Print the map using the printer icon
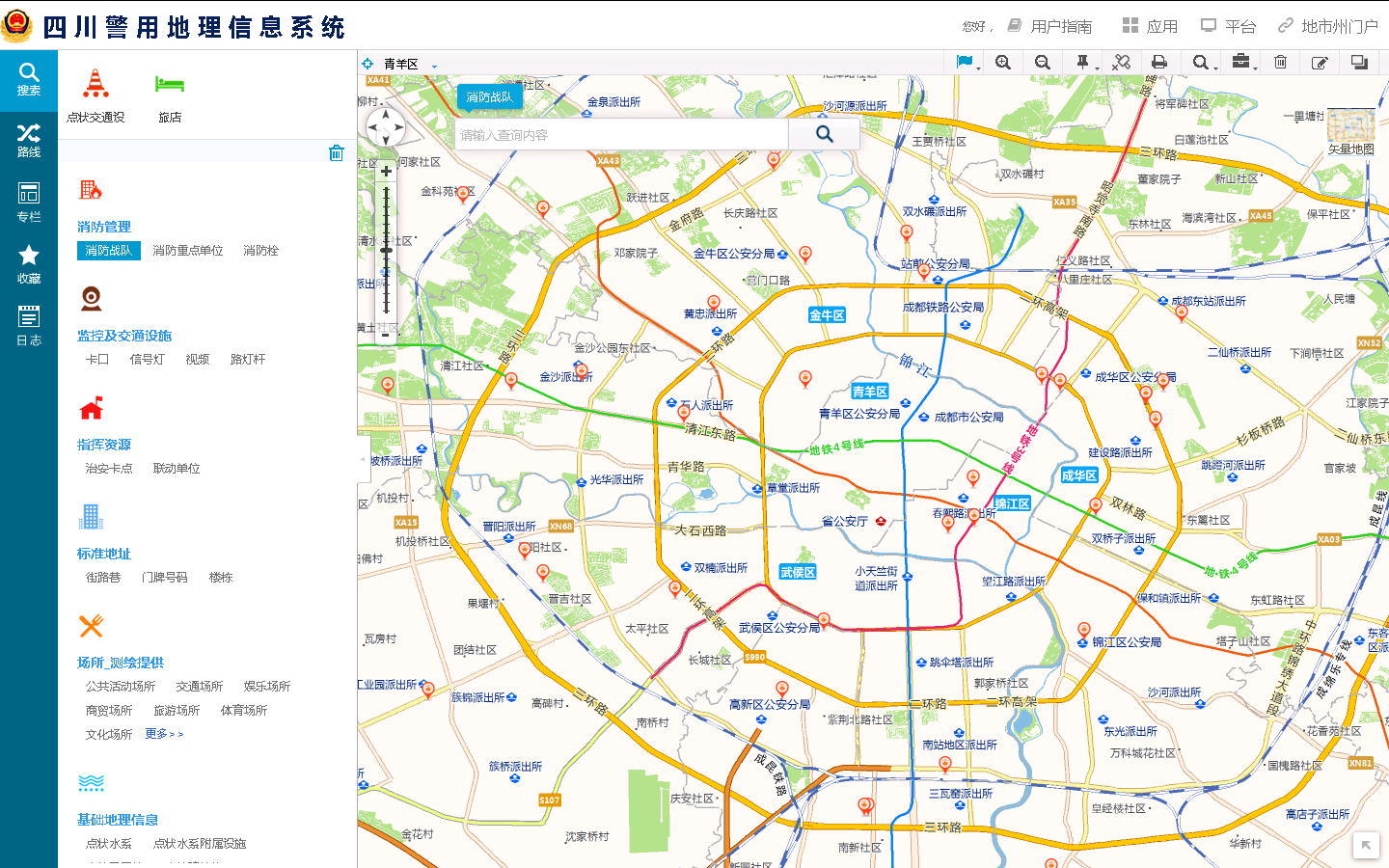Viewport: 1389px width, 868px height. pos(1159,63)
